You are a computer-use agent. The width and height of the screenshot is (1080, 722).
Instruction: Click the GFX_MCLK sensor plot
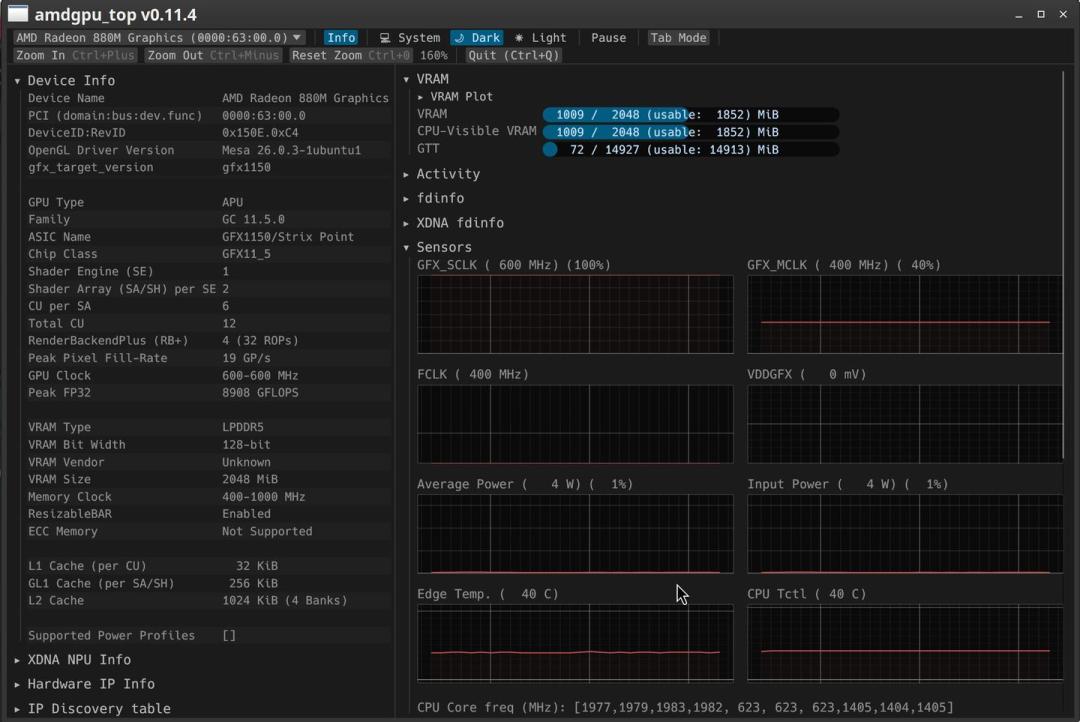[905, 314]
